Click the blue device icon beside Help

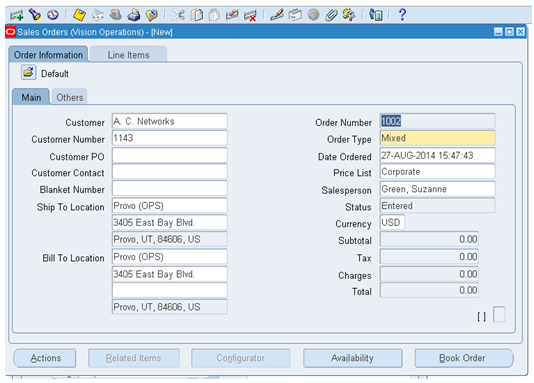376,15
